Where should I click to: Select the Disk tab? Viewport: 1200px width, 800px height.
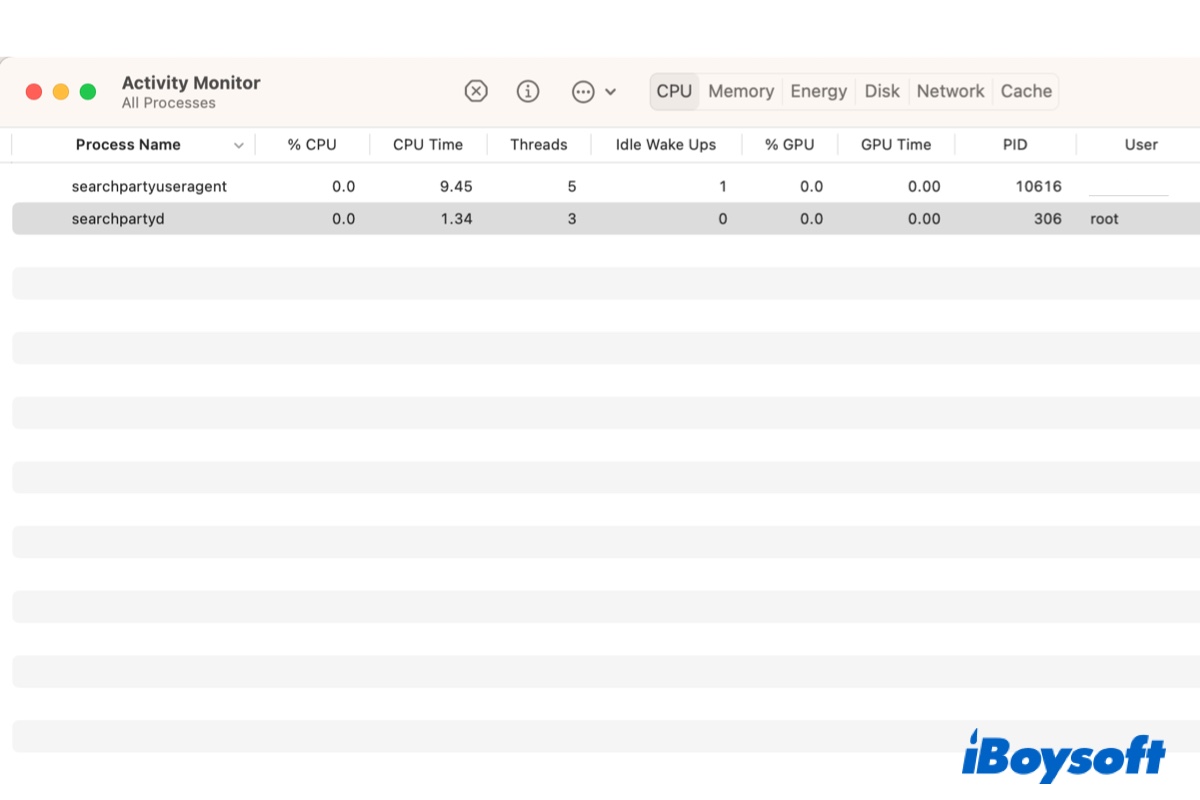pyautogui.click(x=882, y=91)
